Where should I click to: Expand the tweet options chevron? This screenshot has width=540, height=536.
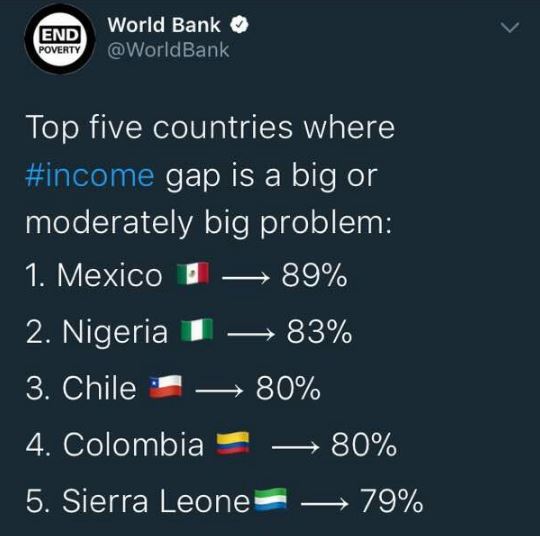pyautogui.click(x=510, y=27)
